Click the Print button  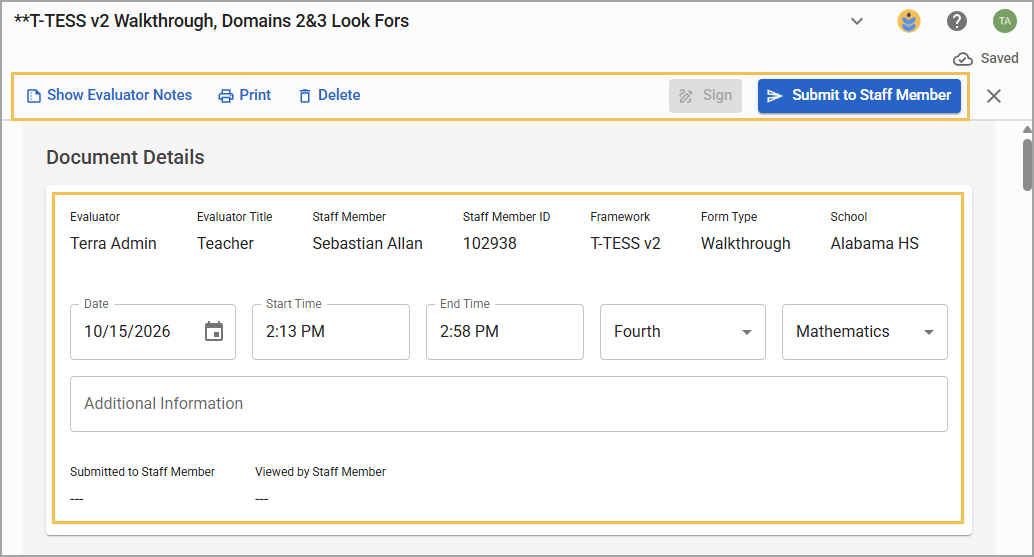pyautogui.click(x=245, y=96)
